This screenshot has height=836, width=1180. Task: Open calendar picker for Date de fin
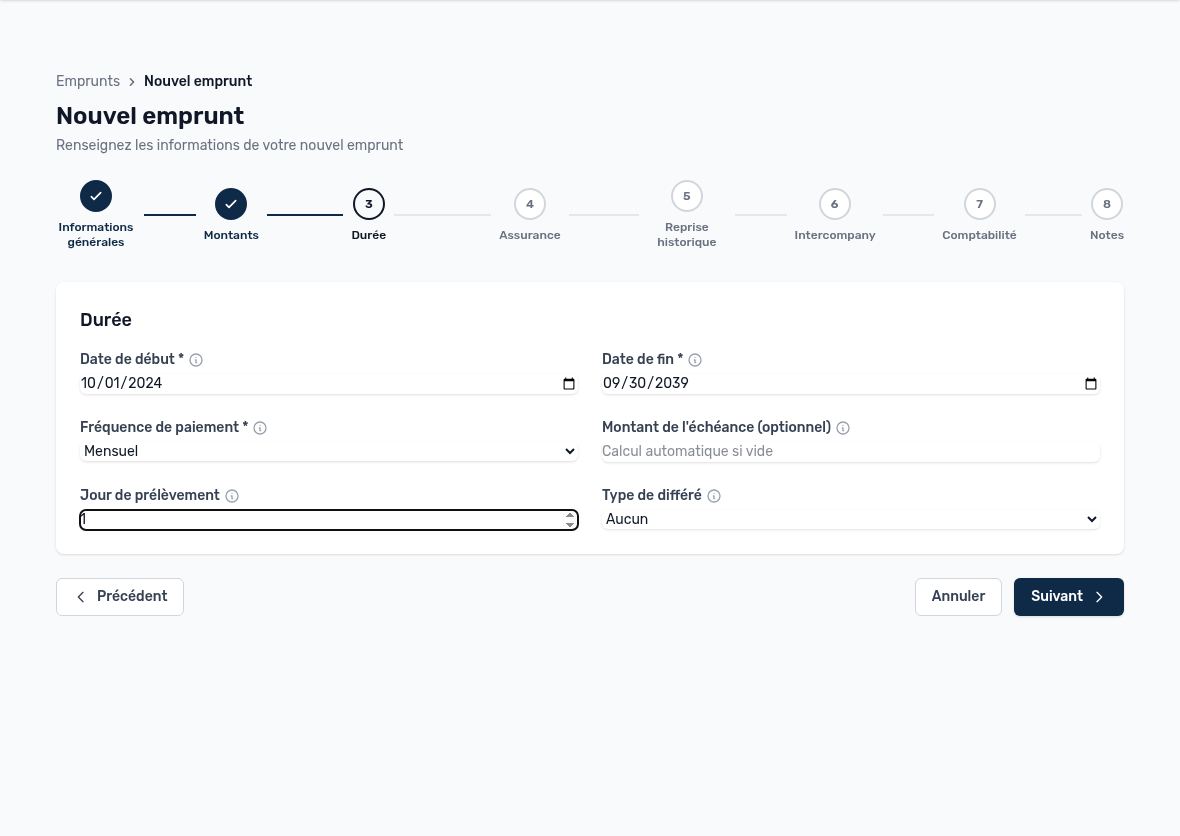(x=1090, y=384)
